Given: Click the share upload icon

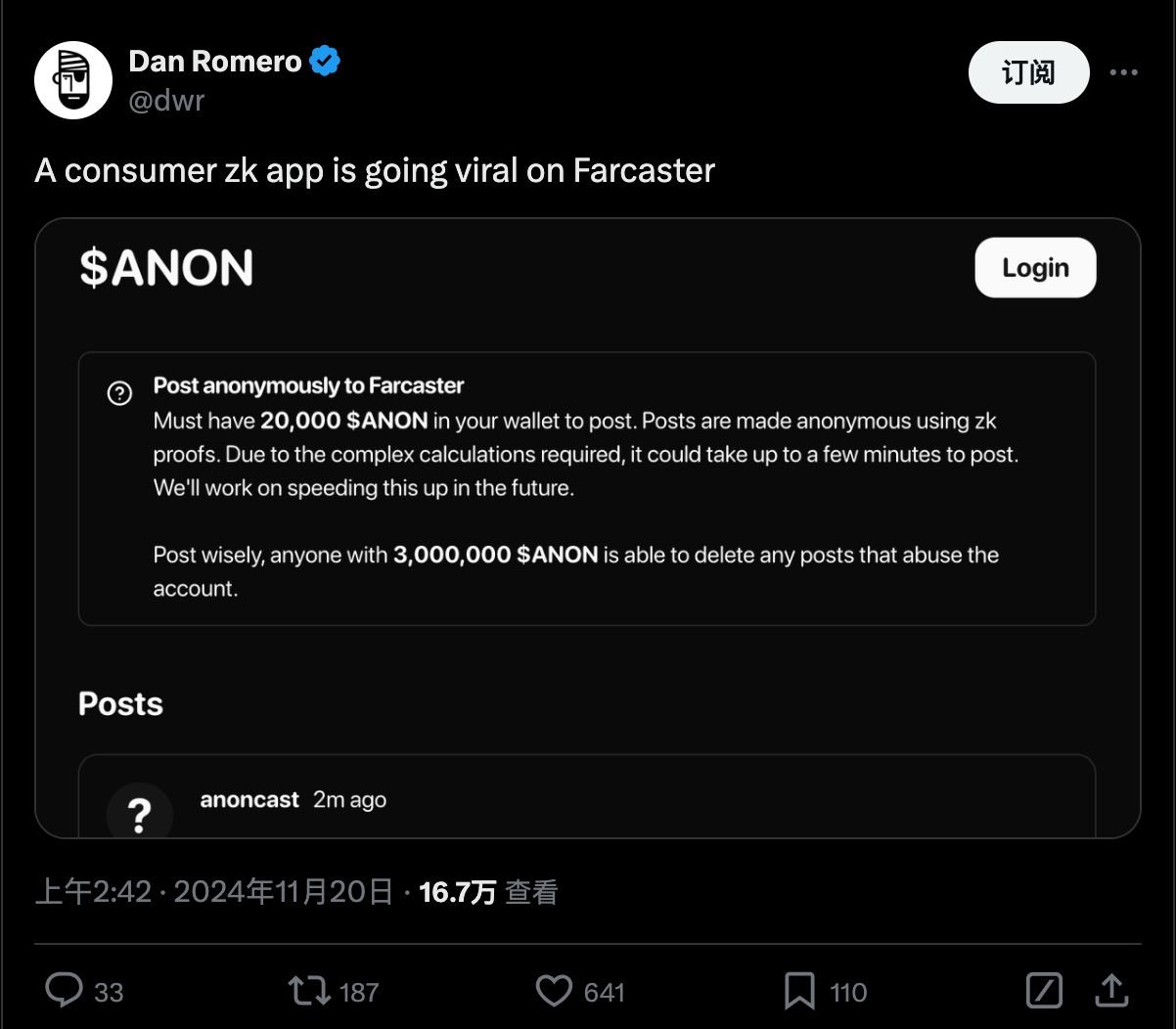Looking at the screenshot, I should (1111, 991).
